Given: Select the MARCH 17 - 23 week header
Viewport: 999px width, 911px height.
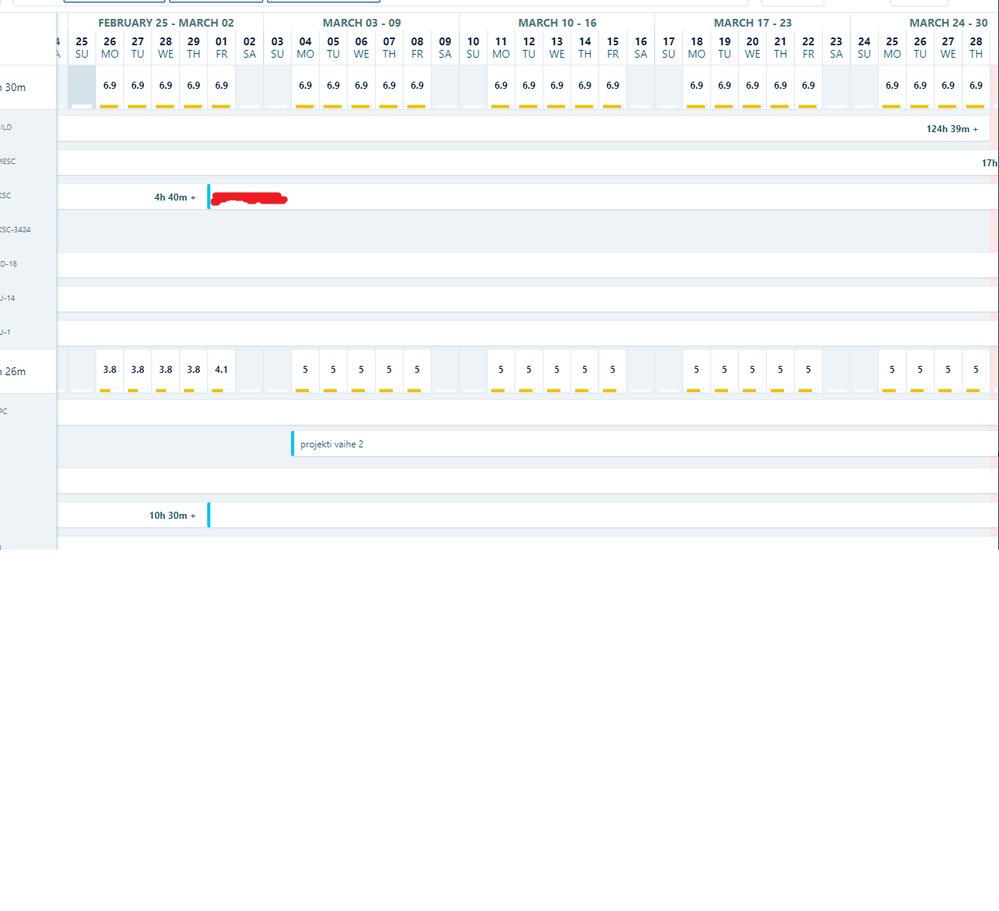Looking at the screenshot, I should [752, 23].
